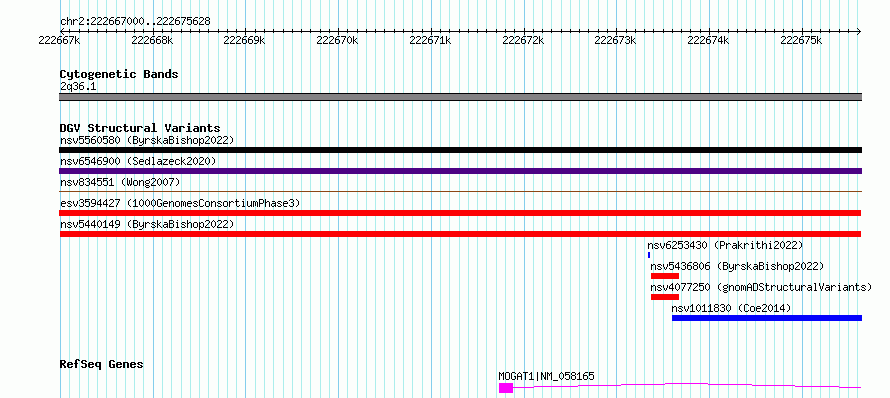890x398 pixels.
Task: Click the 222675k ruler tick label
Action: click(801, 40)
